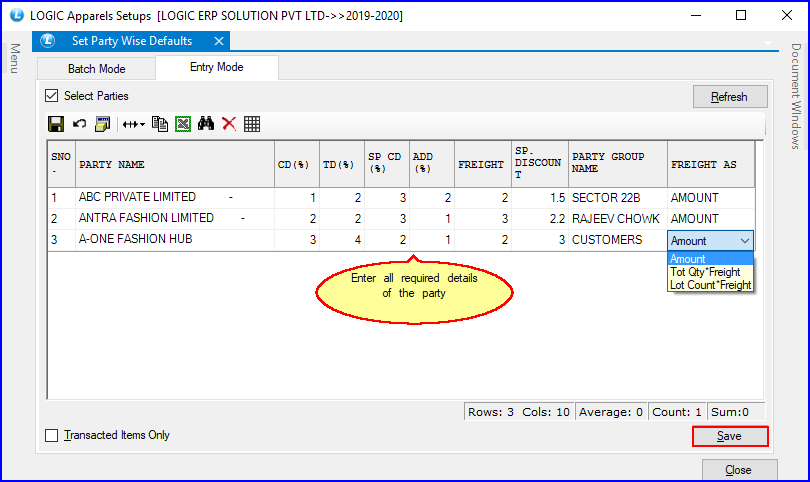The image size is (810, 482).
Task: Click the red X delete icon
Action: [229, 124]
